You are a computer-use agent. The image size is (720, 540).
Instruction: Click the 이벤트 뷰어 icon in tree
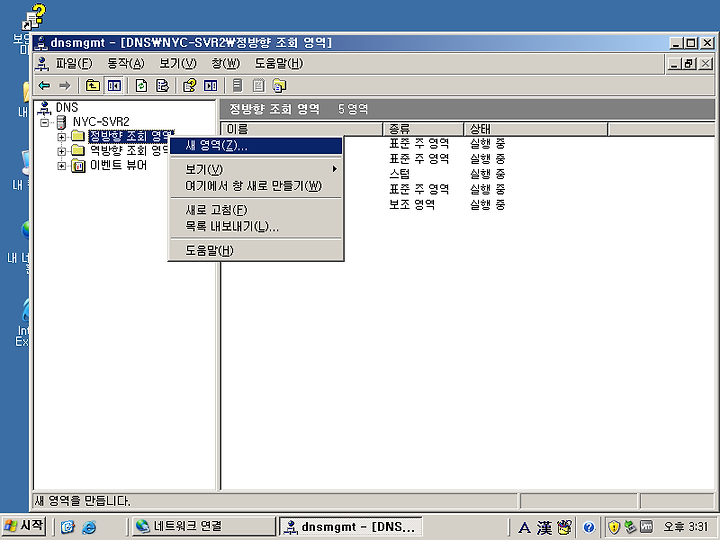coord(79,166)
